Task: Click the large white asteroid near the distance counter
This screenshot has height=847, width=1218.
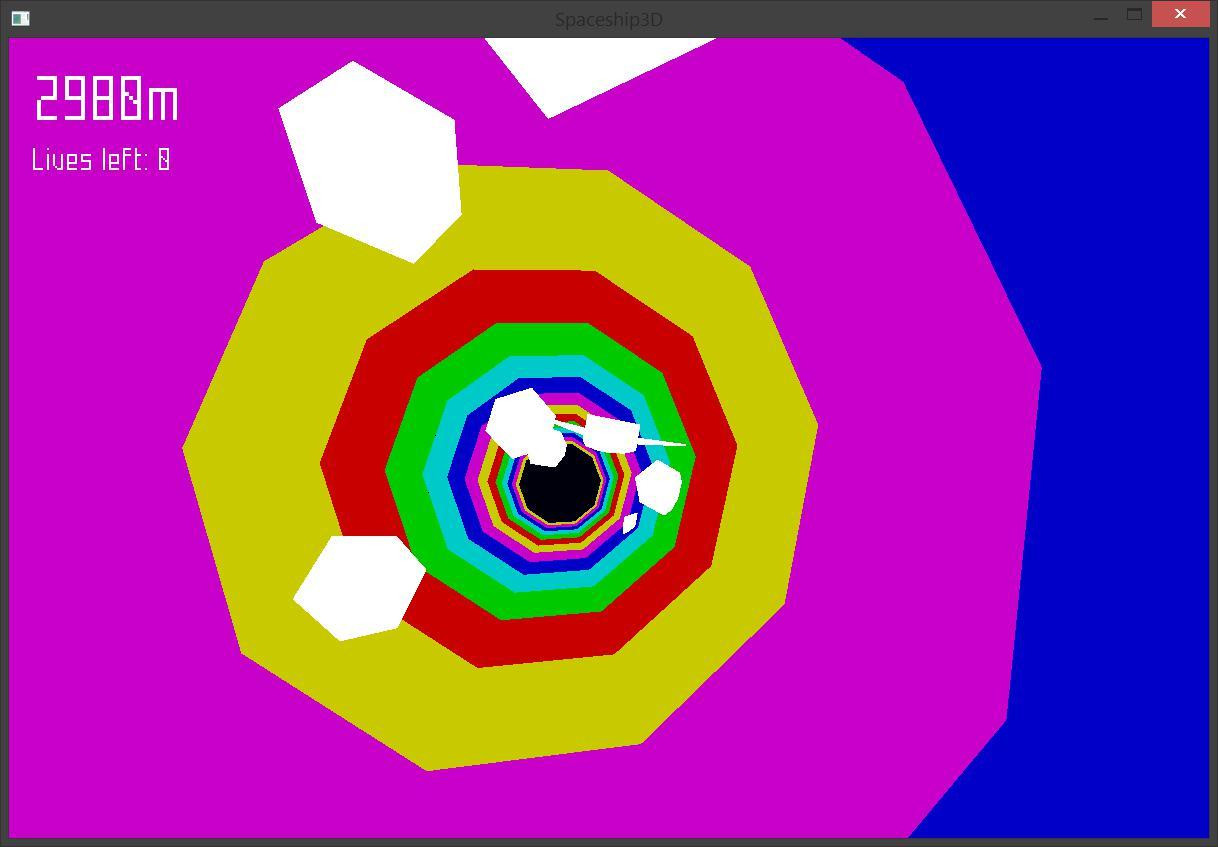Action: pyautogui.click(x=369, y=162)
